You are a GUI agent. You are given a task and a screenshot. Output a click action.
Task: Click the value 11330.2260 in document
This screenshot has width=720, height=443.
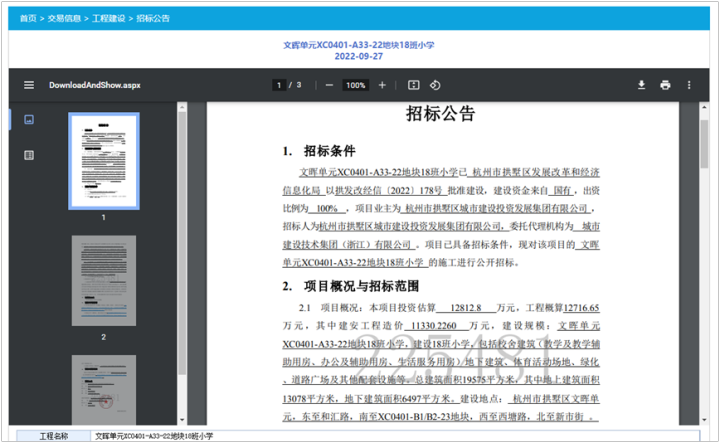coord(433,325)
